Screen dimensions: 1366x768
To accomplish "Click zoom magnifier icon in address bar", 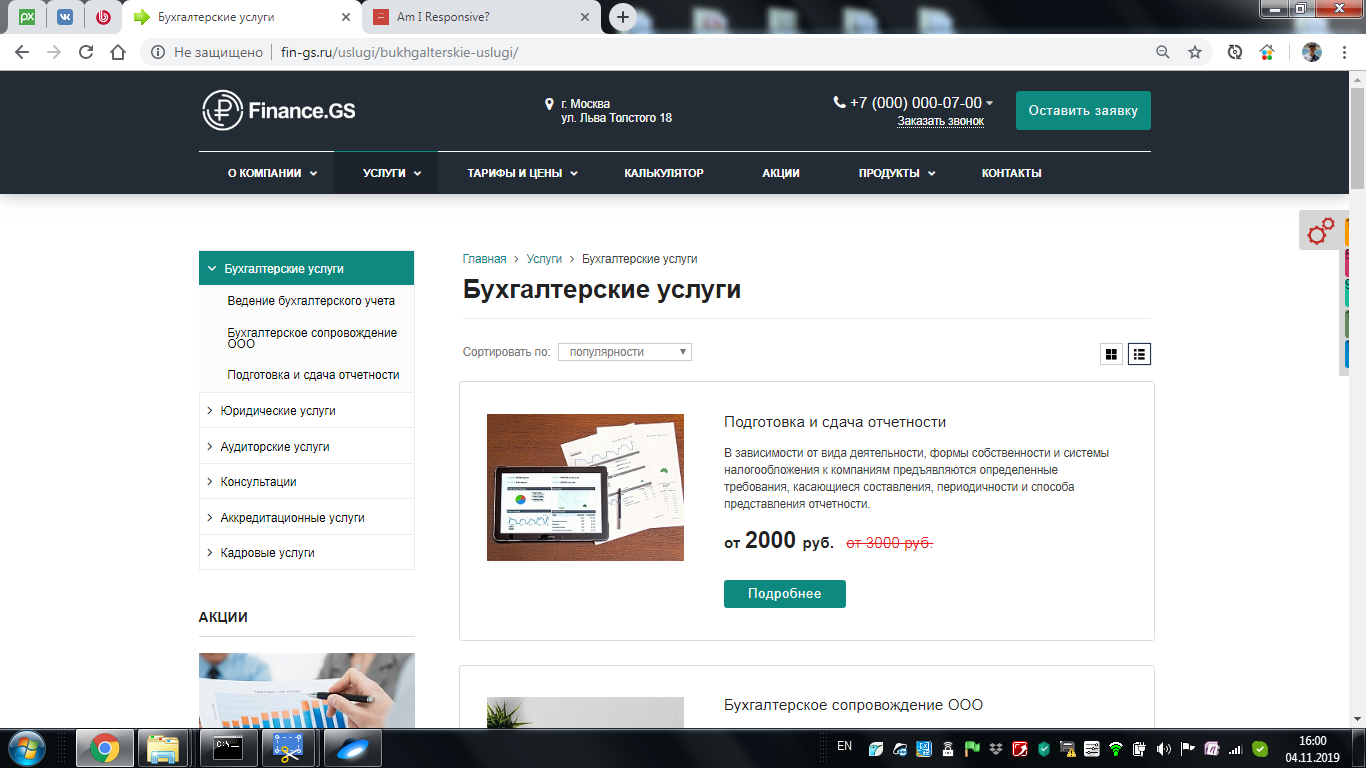I will [x=1162, y=52].
